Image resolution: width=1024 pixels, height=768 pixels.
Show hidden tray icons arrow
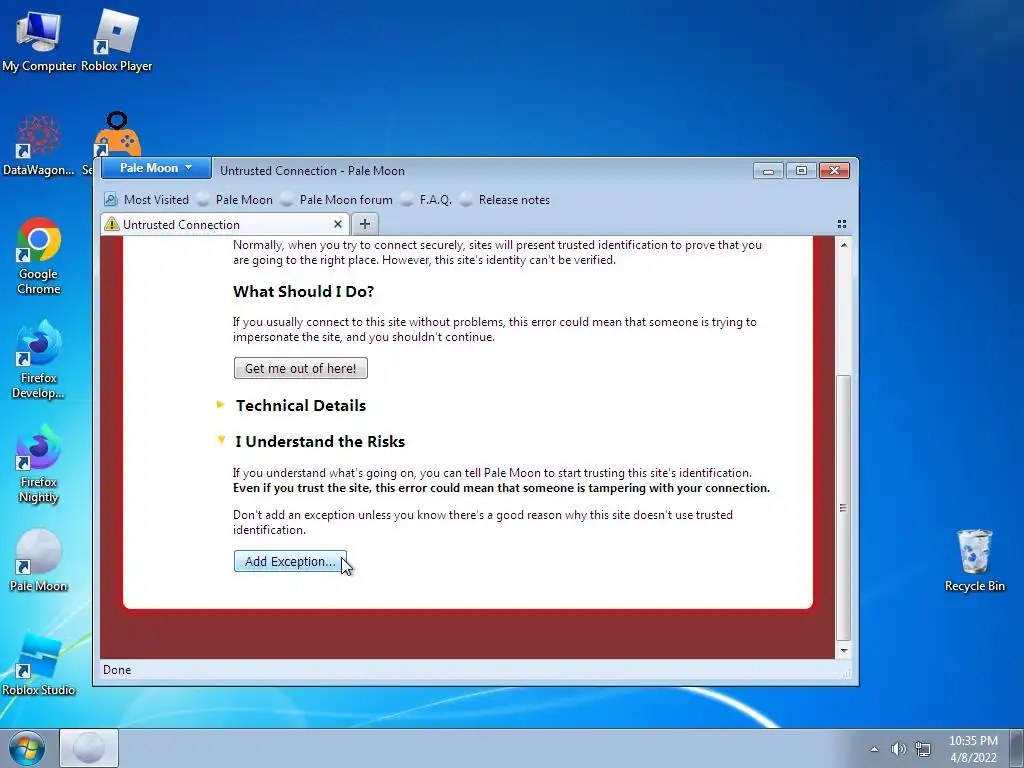pyautogui.click(x=874, y=749)
